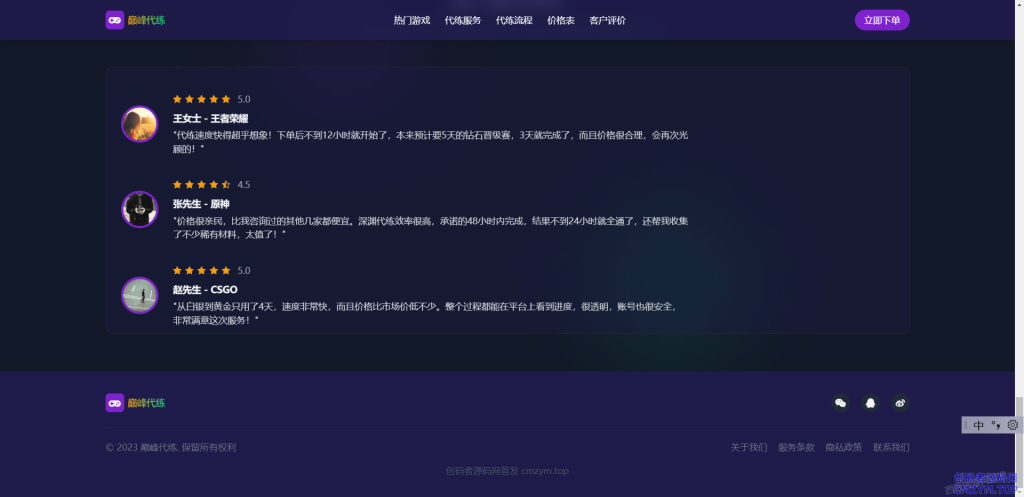Open the 隐私政策 footer link
The image size is (1024, 497).
(844, 447)
